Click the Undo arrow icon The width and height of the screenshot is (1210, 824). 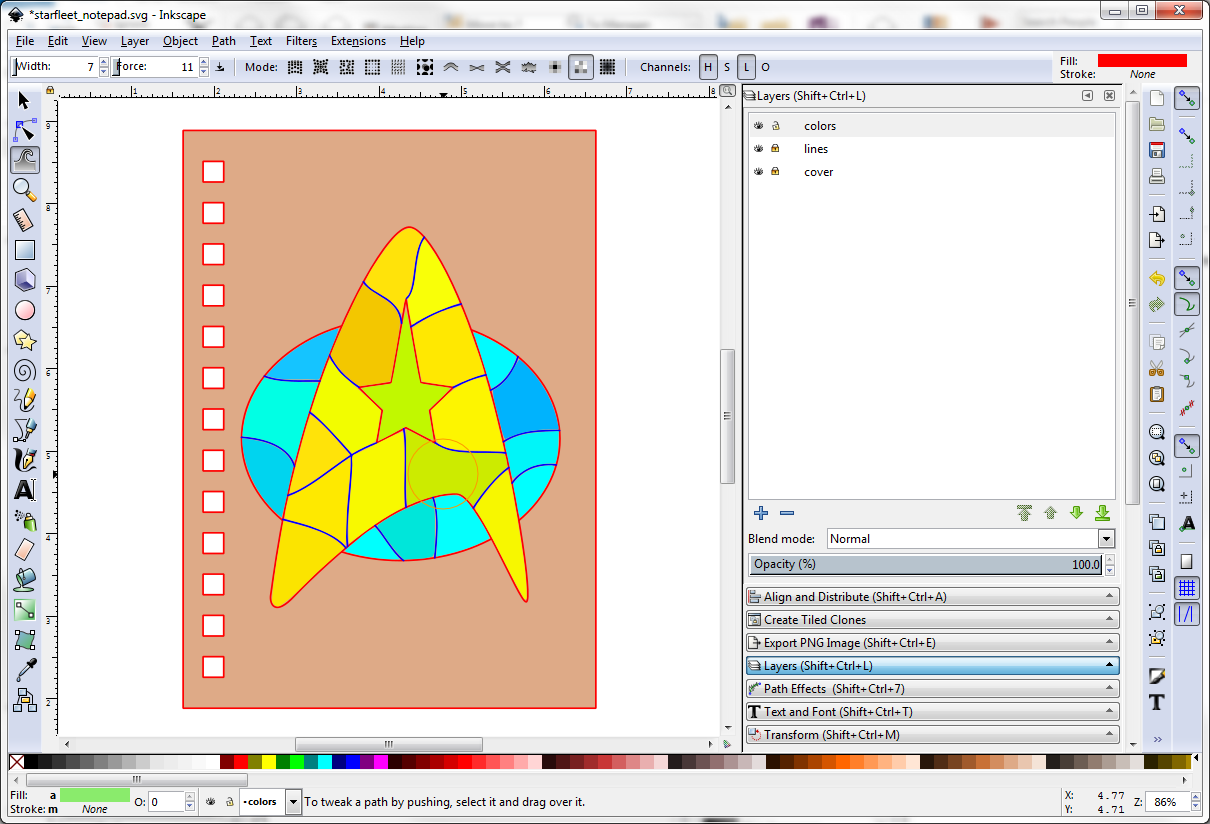[x=1157, y=278]
